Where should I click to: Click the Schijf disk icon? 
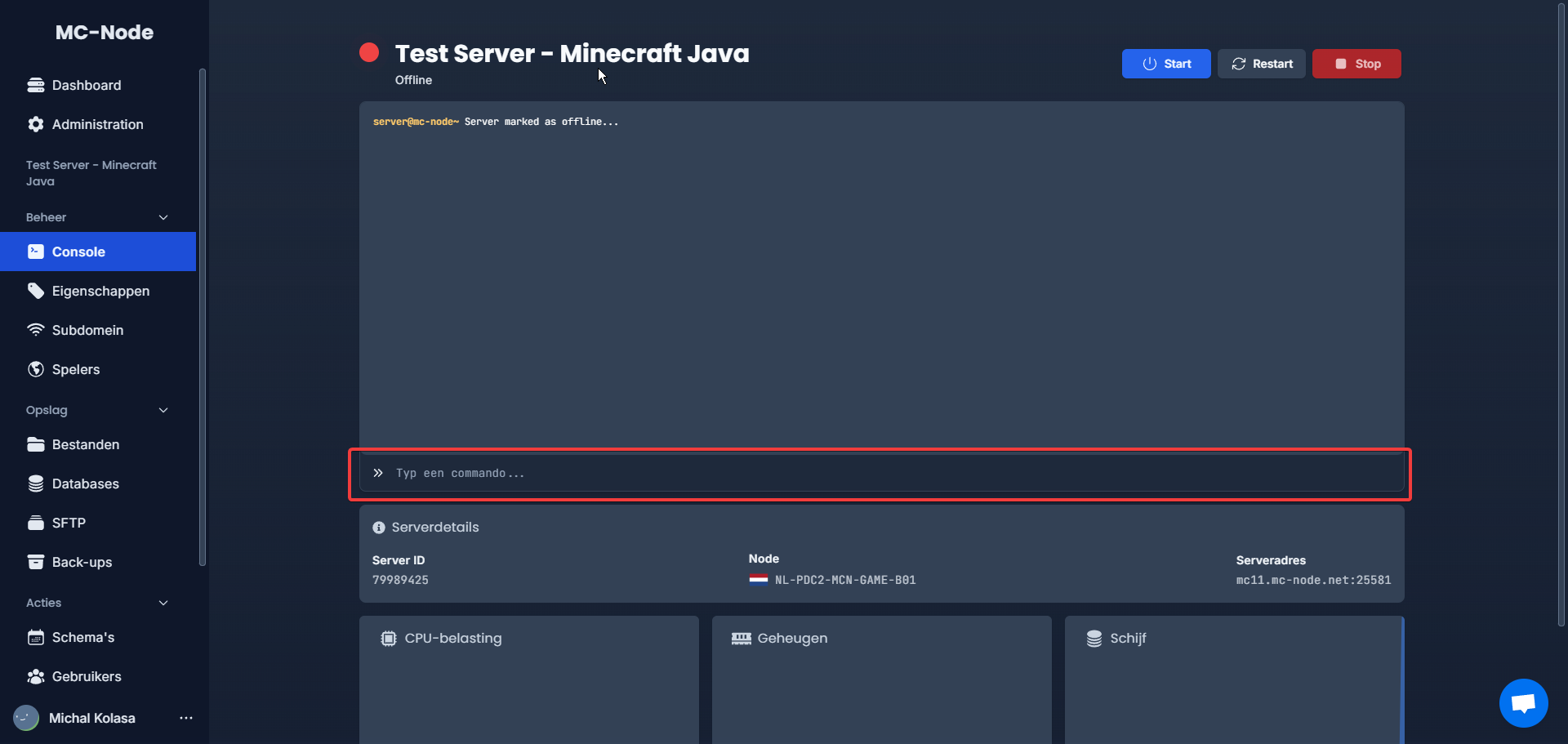1094,639
